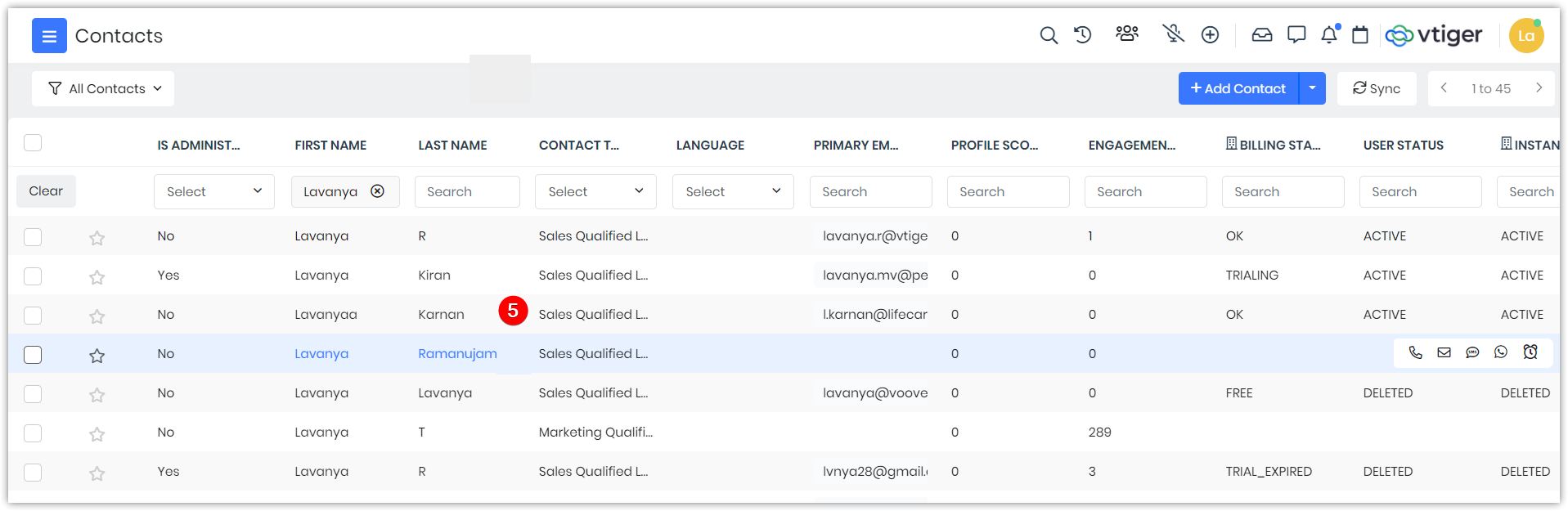The height and width of the screenshot is (511, 1568).
Task: Star the Lavanya T contact
Action: tap(97, 434)
